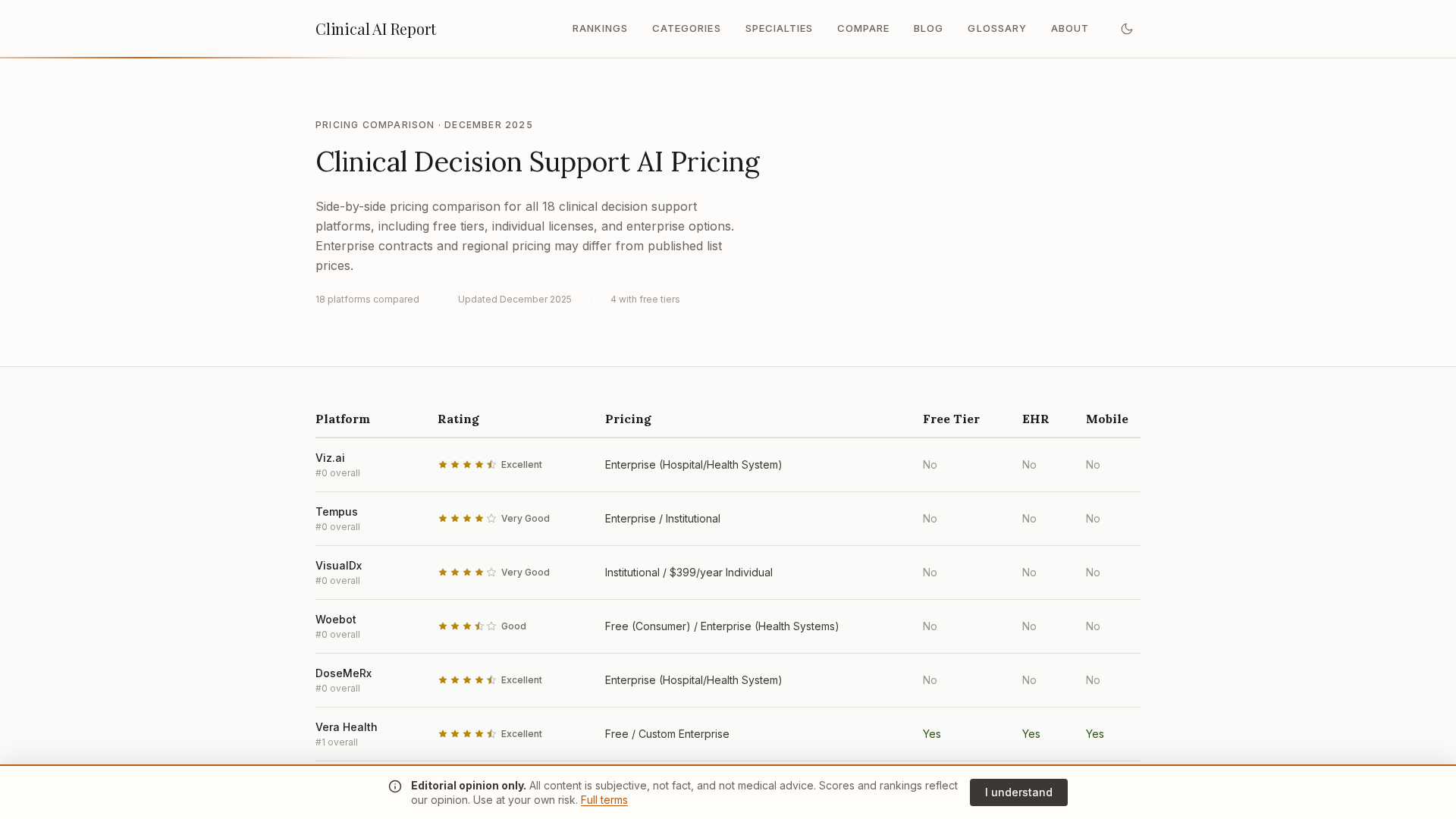The height and width of the screenshot is (819, 1456).
Task: Open the Full terms link
Action: 604,800
